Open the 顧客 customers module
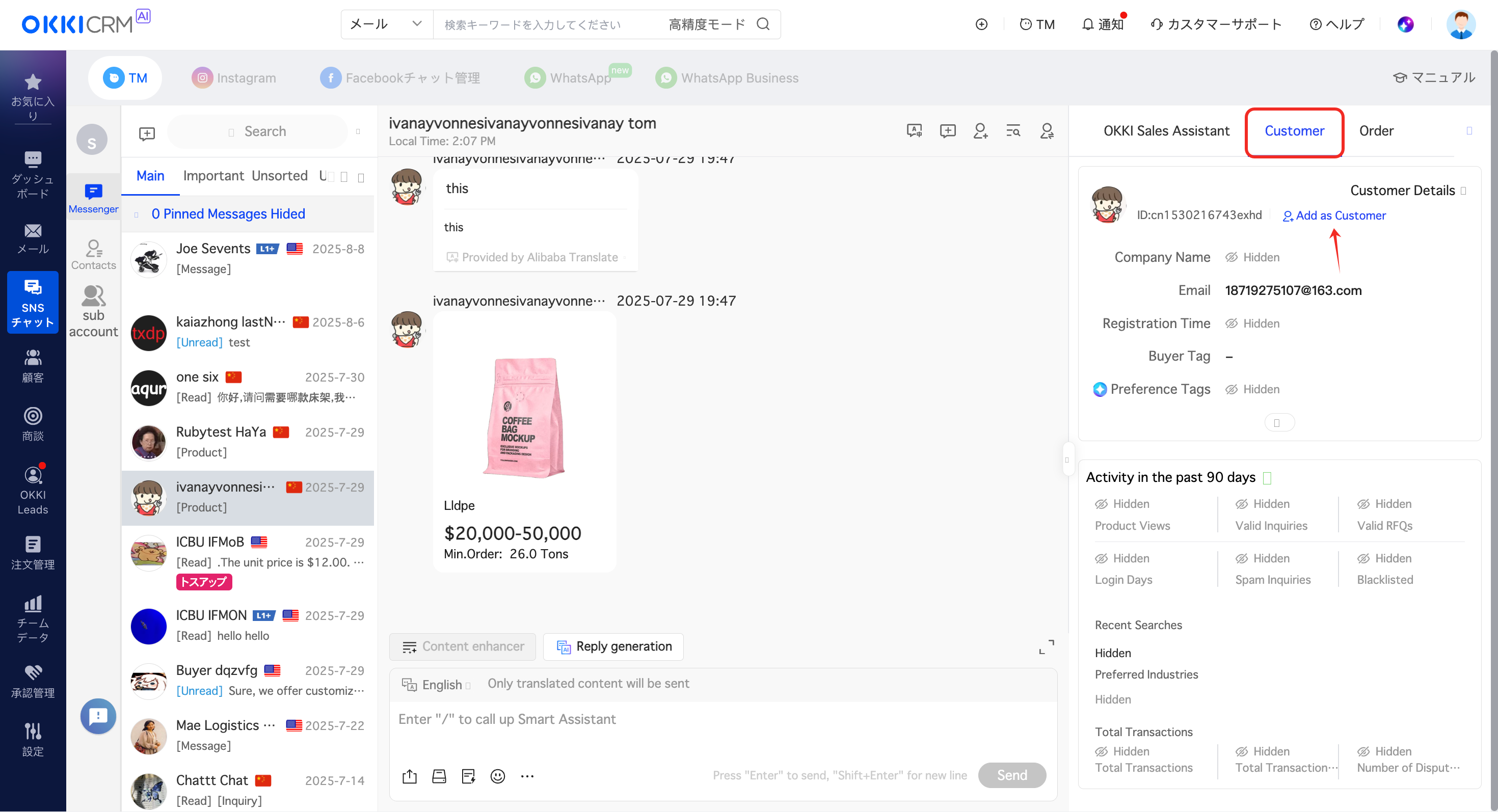1498x812 pixels. click(x=33, y=366)
